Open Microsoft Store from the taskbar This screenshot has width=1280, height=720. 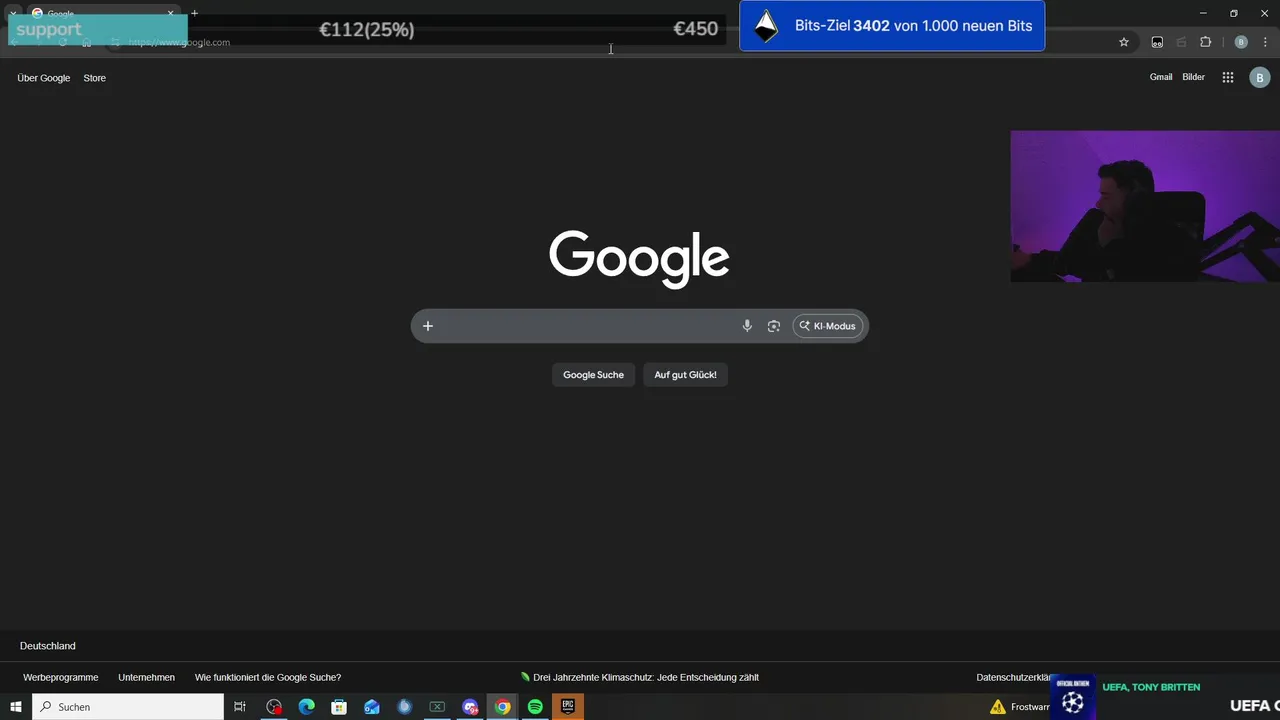[x=339, y=707]
